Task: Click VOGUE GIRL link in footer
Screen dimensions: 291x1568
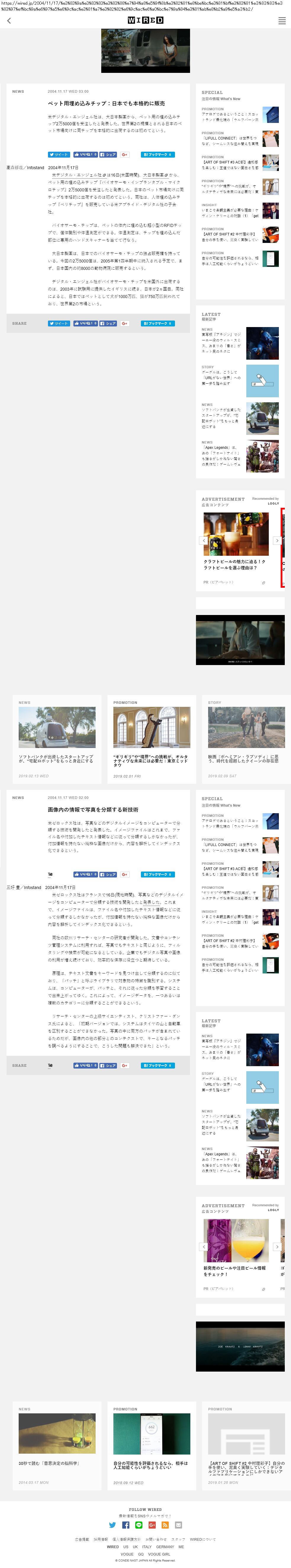Action: (x=160, y=1554)
